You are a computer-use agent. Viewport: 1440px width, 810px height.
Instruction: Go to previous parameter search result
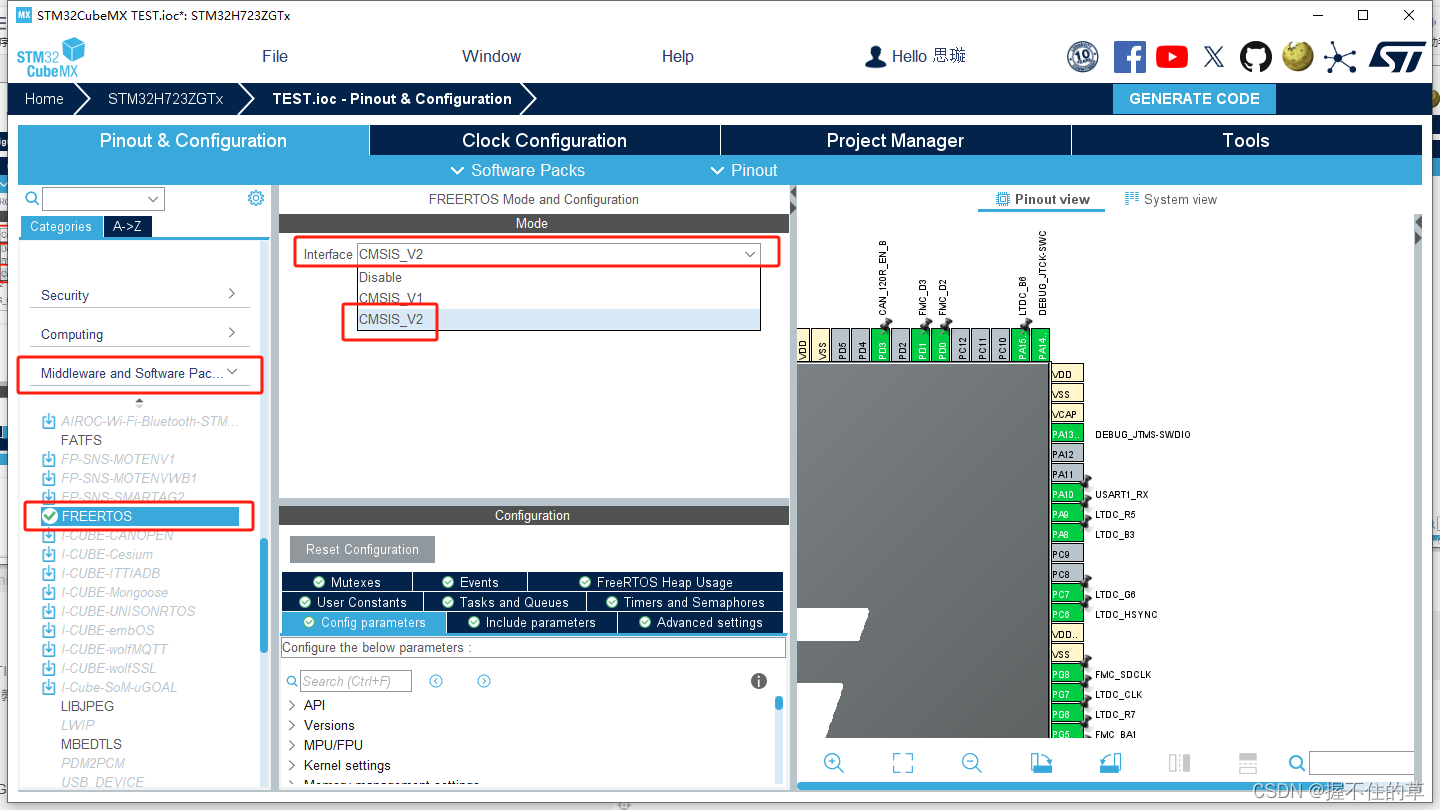436,681
